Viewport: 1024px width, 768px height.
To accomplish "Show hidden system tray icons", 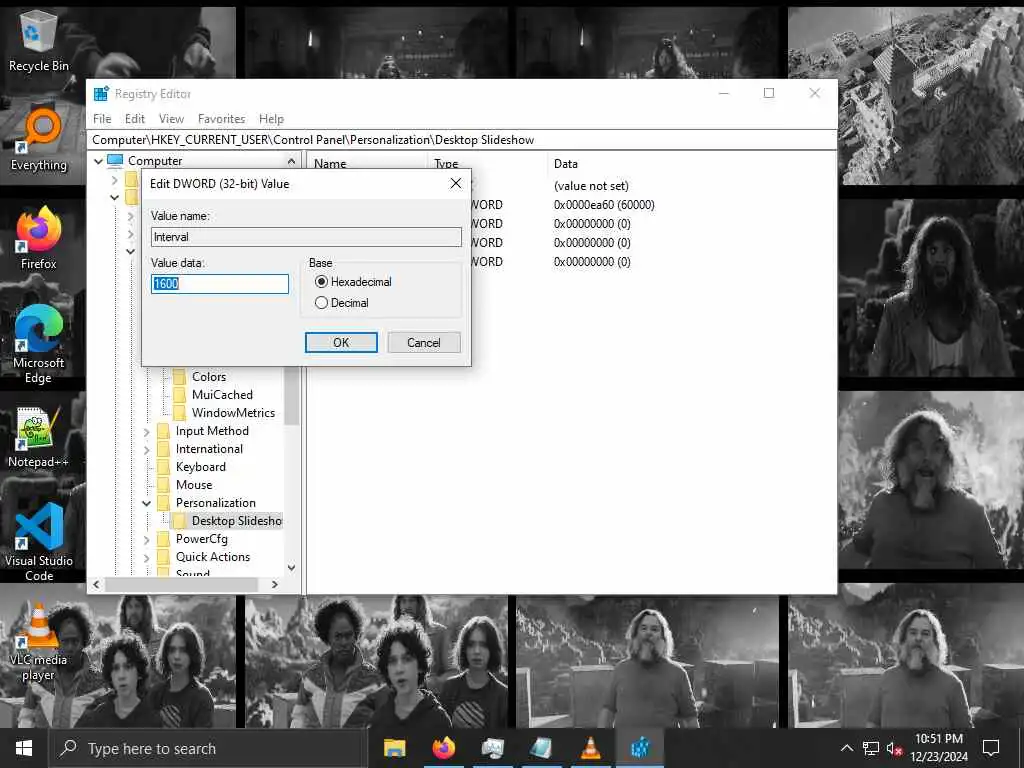I will (846, 748).
